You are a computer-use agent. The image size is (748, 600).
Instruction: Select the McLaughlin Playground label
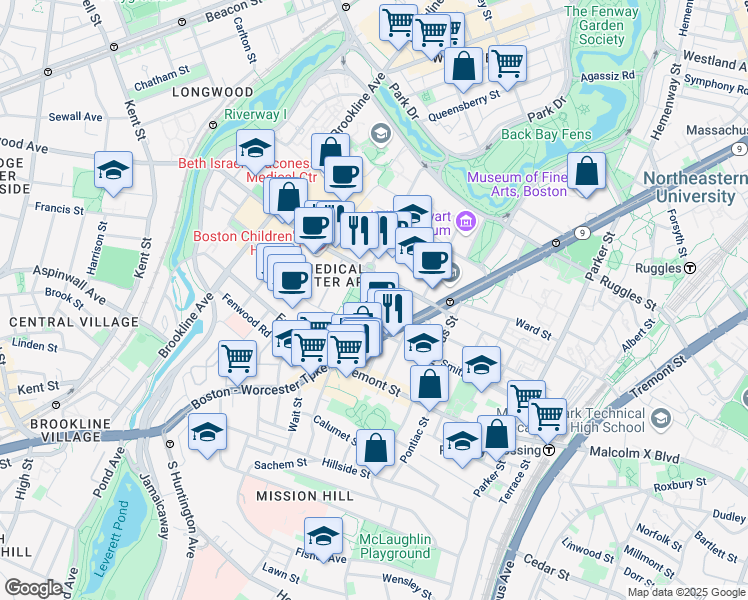tap(395, 546)
